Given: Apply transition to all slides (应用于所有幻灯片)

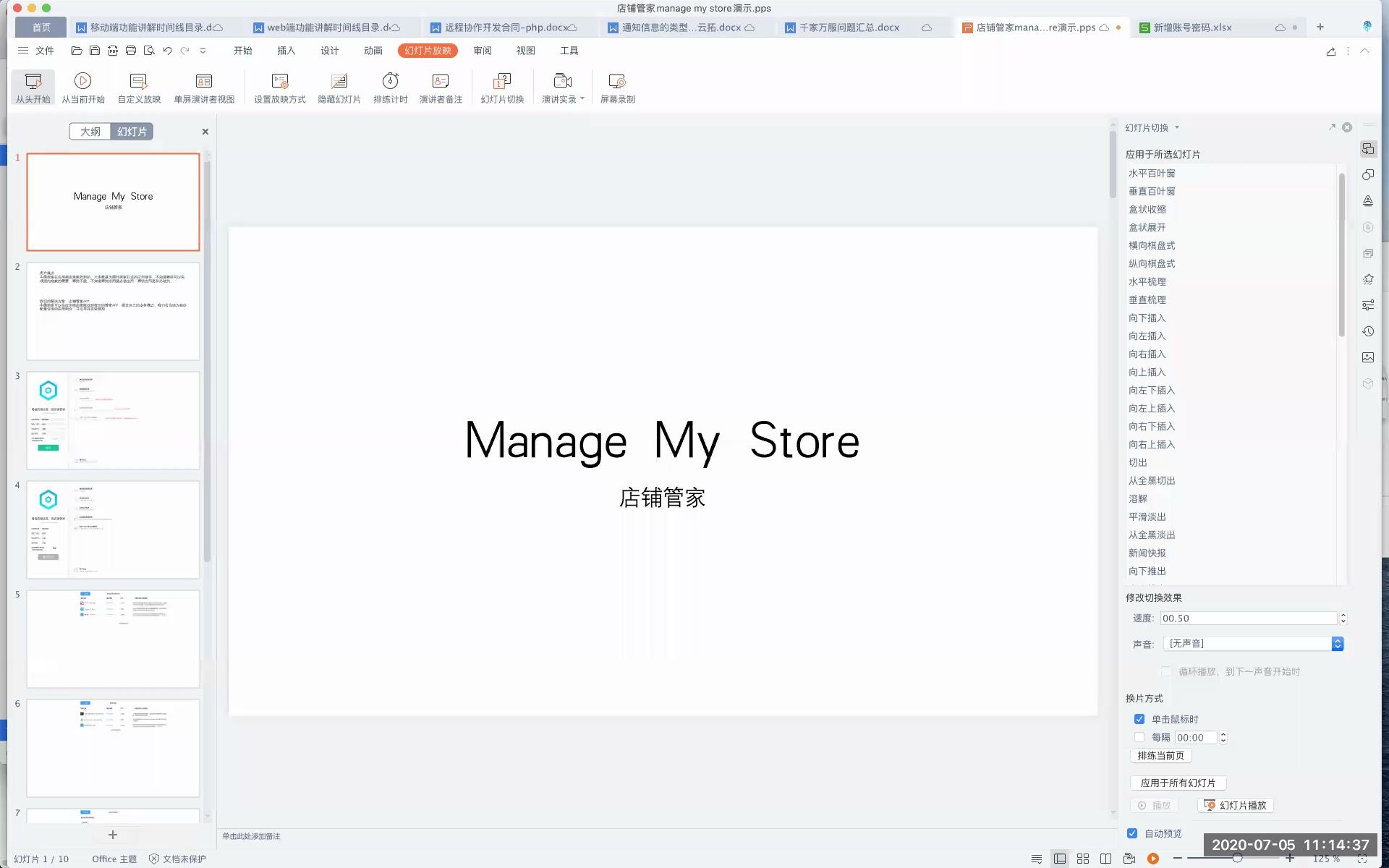Looking at the screenshot, I should pos(1178,783).
